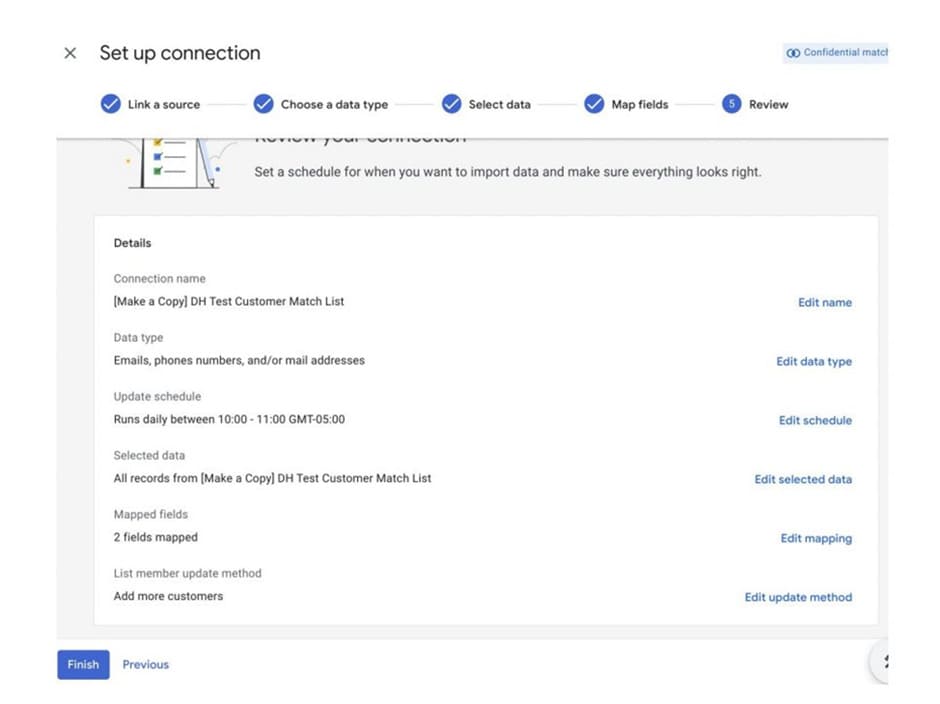Viewport: 940px width, 704px height.
Task: Go back with the Previous button
Action: click(146, 664)
